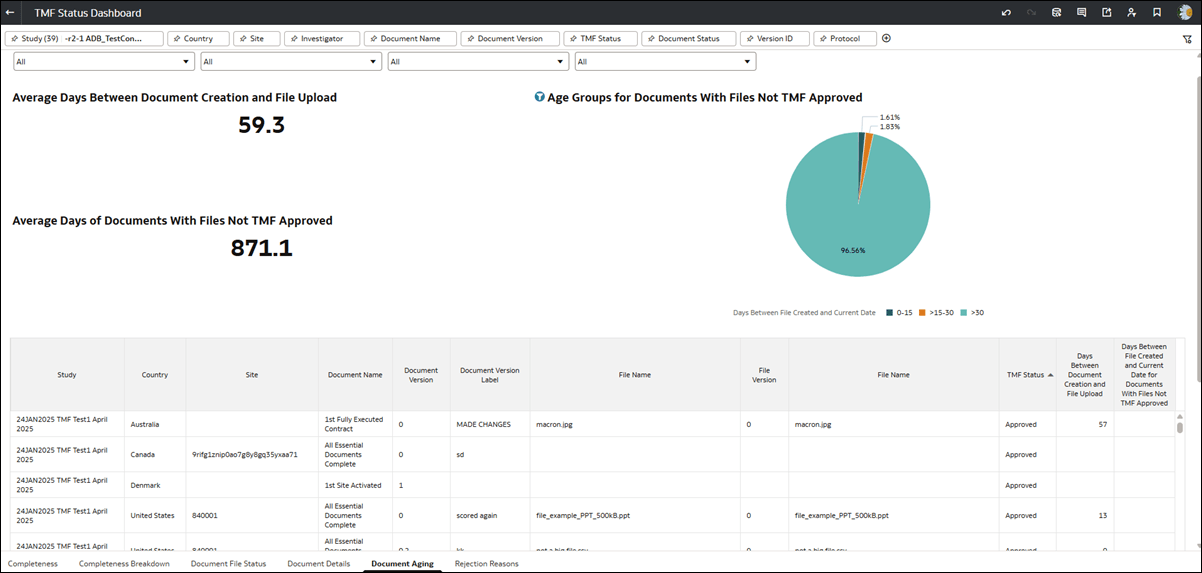Click the table vertical scrollbar thumb
This screenshot has width=1202, height=573.
[x=1180, y=428]
